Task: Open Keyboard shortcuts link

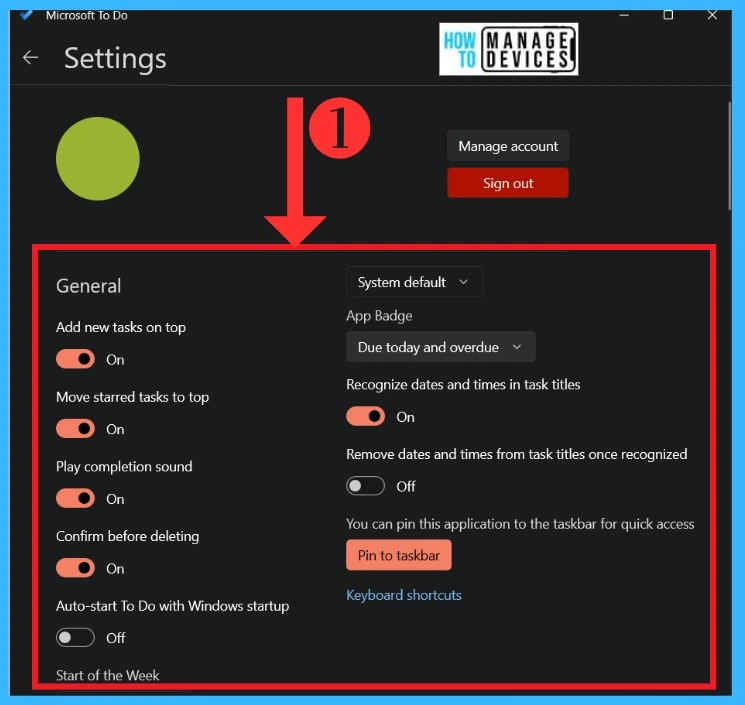Action: tap(404, 595)
